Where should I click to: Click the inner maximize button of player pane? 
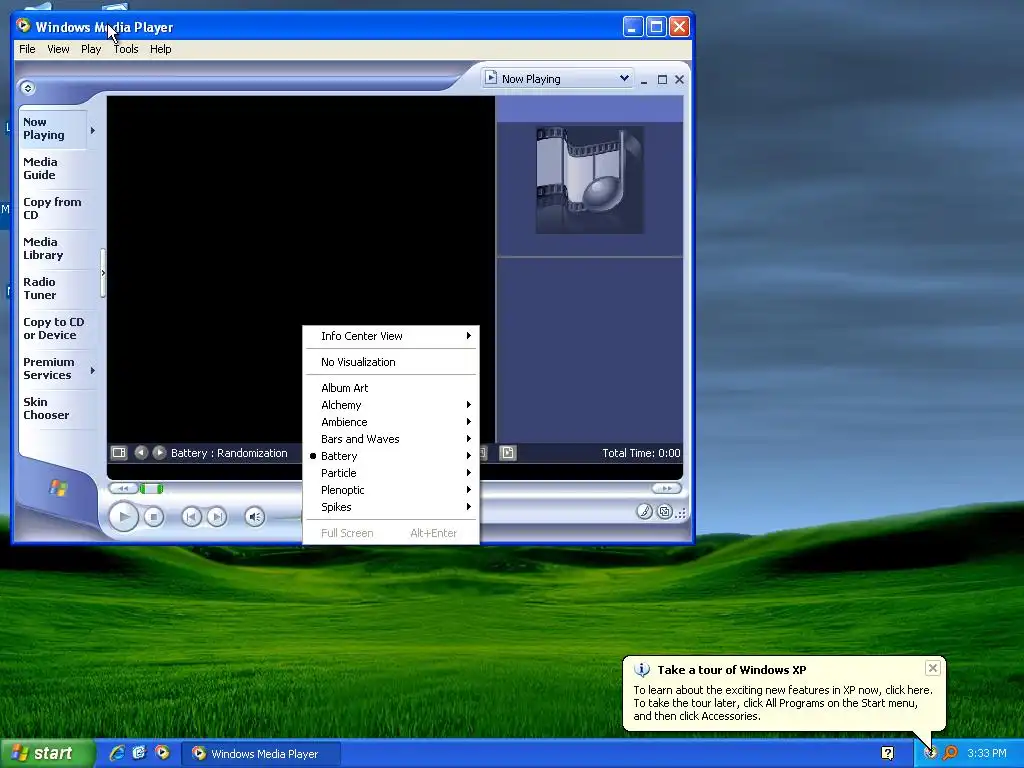click(662, 80)
